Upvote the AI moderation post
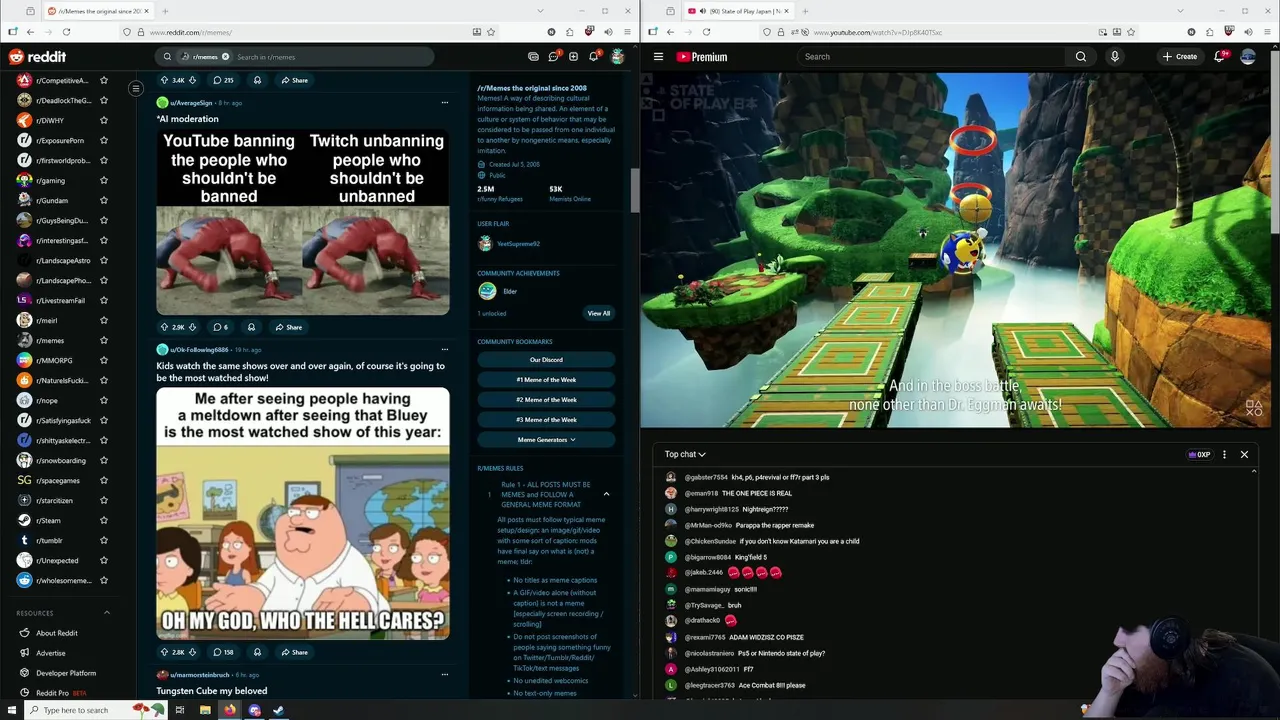The width and height of the screenshot is (1280, 720). point(165,327)
